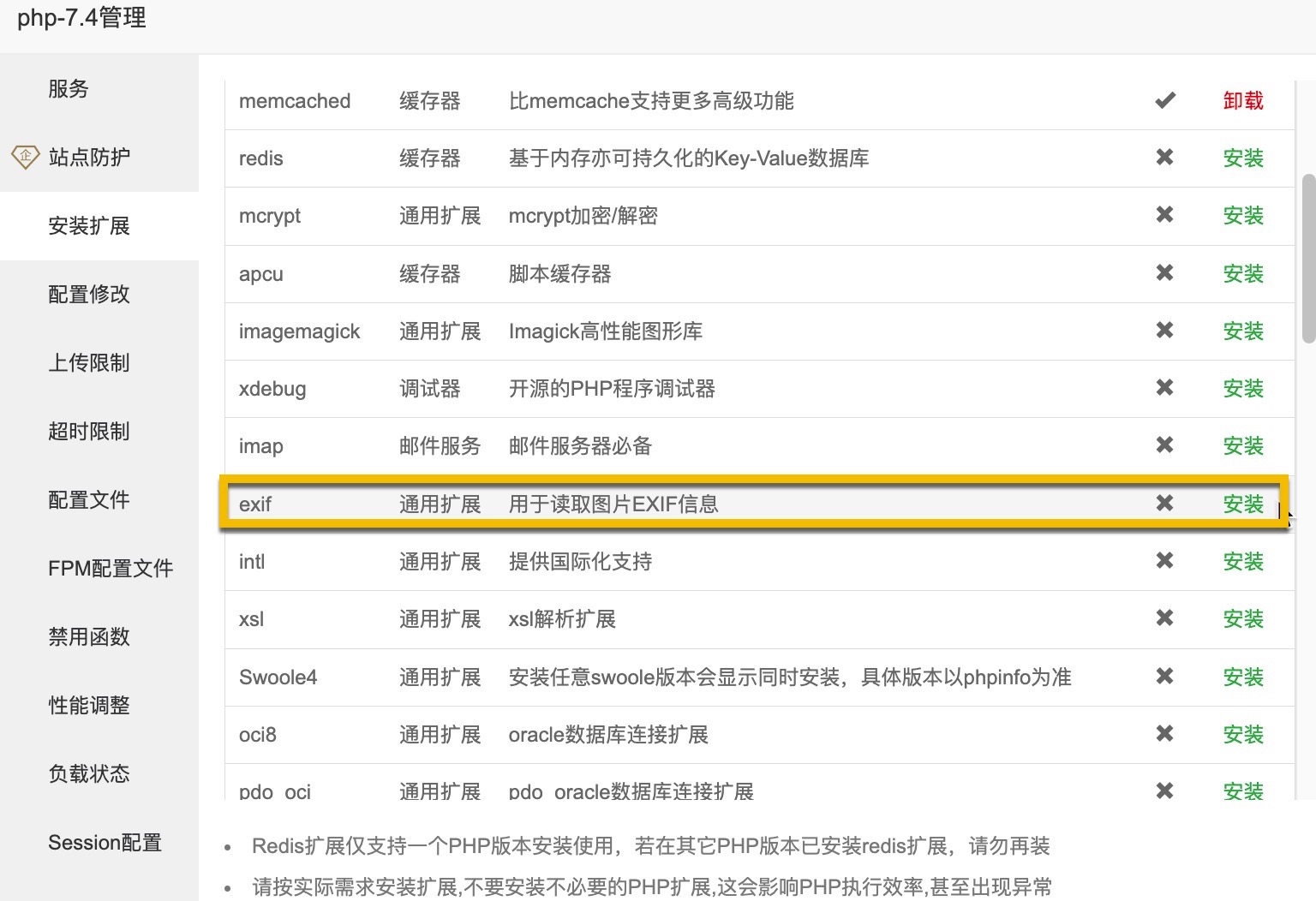
Task: Open the 服务 tab in sidebar
Action: [x=99, y=89]
